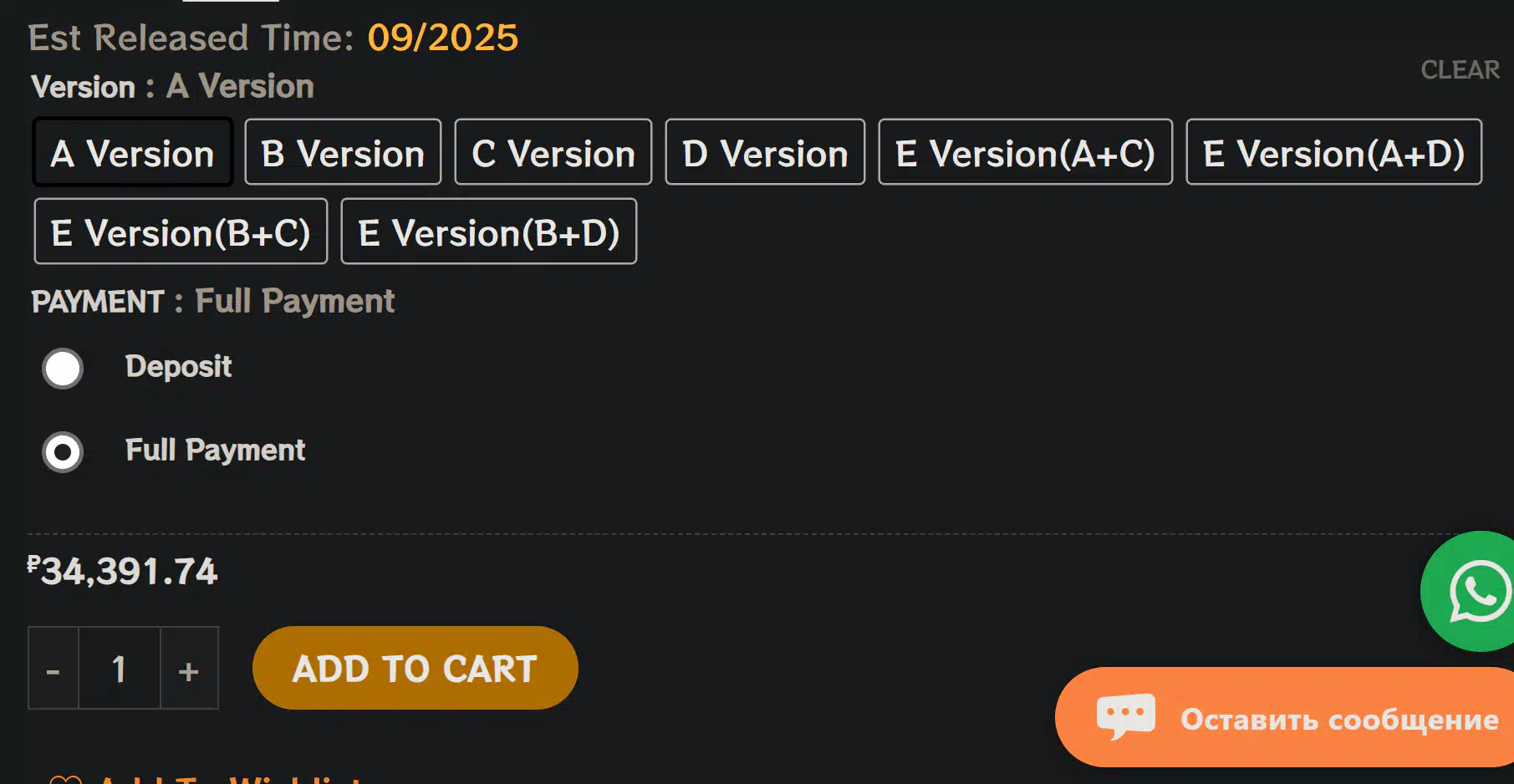Click the wishlist heart icon
Image resolution: width=1514 pixels, height=784 pixels.
tap(65, 780)
